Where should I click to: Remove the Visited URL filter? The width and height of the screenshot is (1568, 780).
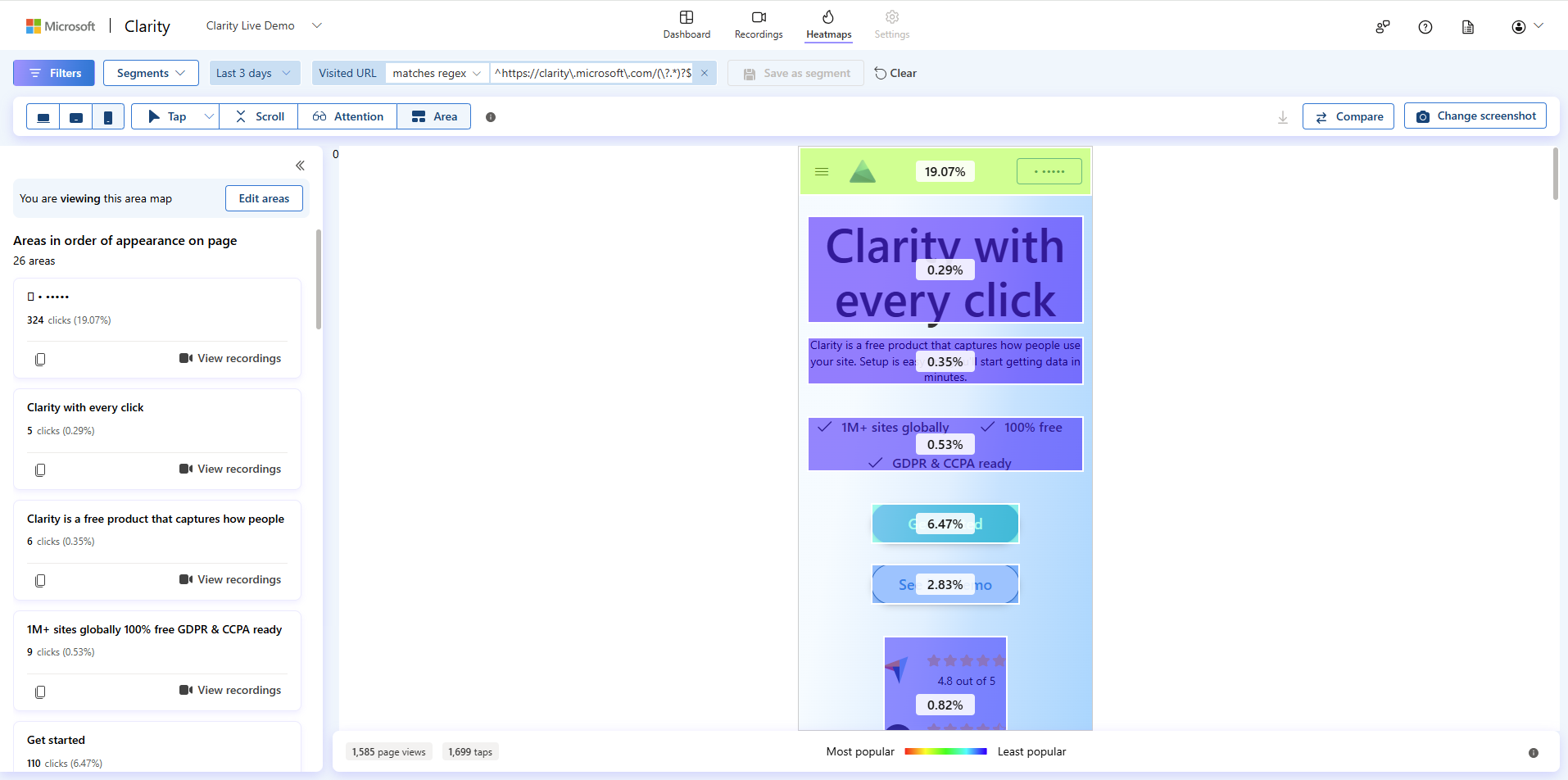pyautogui.click(x=705, y=73)
